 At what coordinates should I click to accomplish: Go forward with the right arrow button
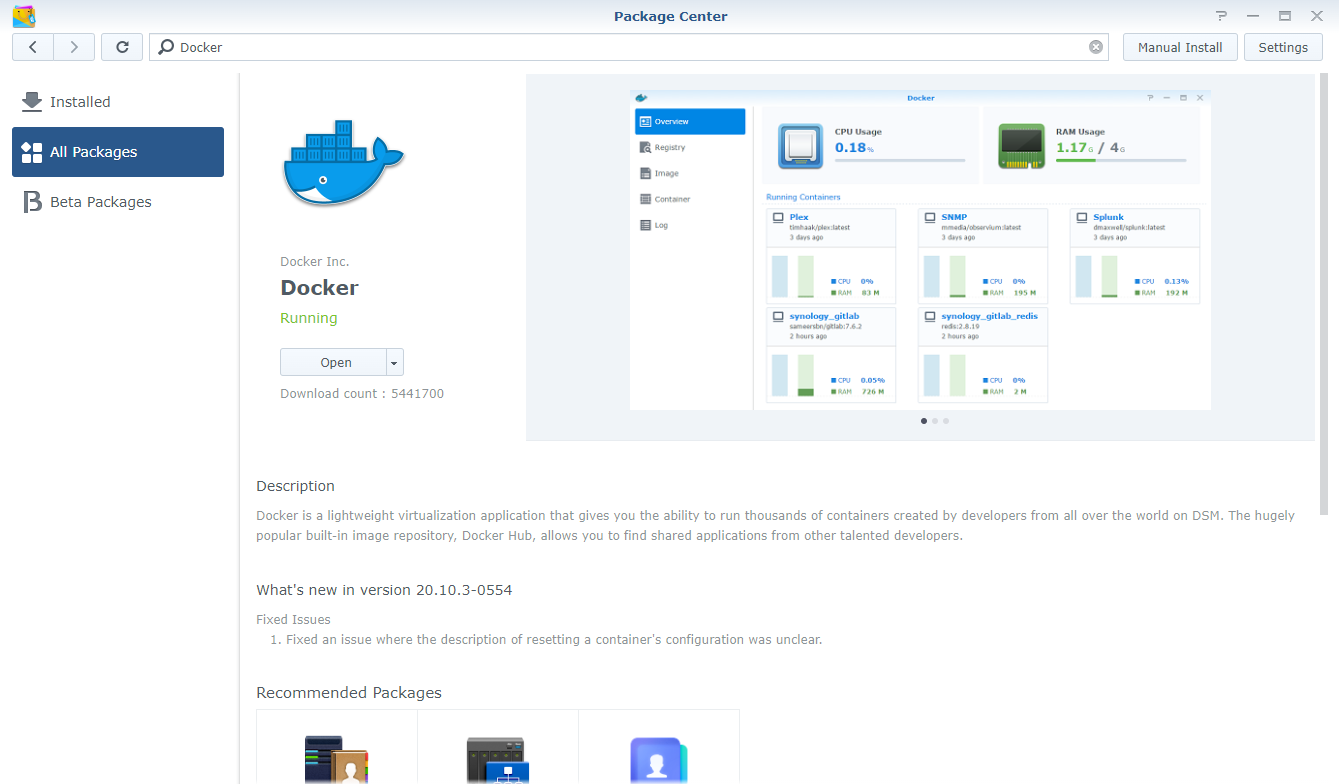tap(74, 47)
